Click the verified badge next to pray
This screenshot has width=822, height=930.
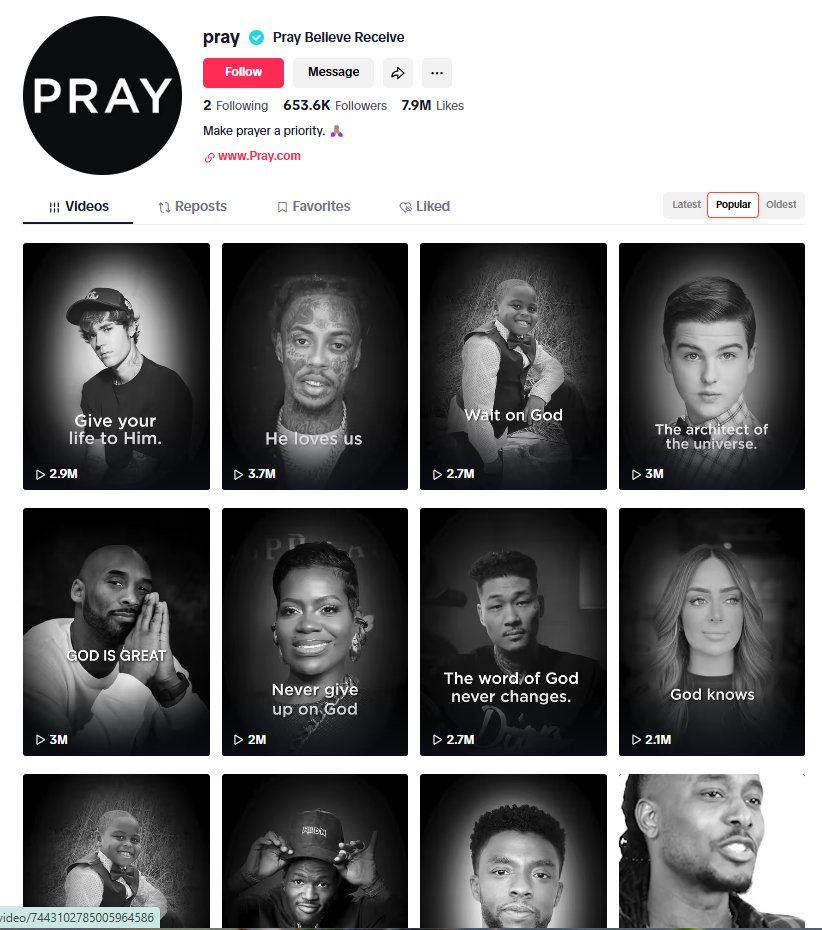pyautogui.click(x=256, y=38)
